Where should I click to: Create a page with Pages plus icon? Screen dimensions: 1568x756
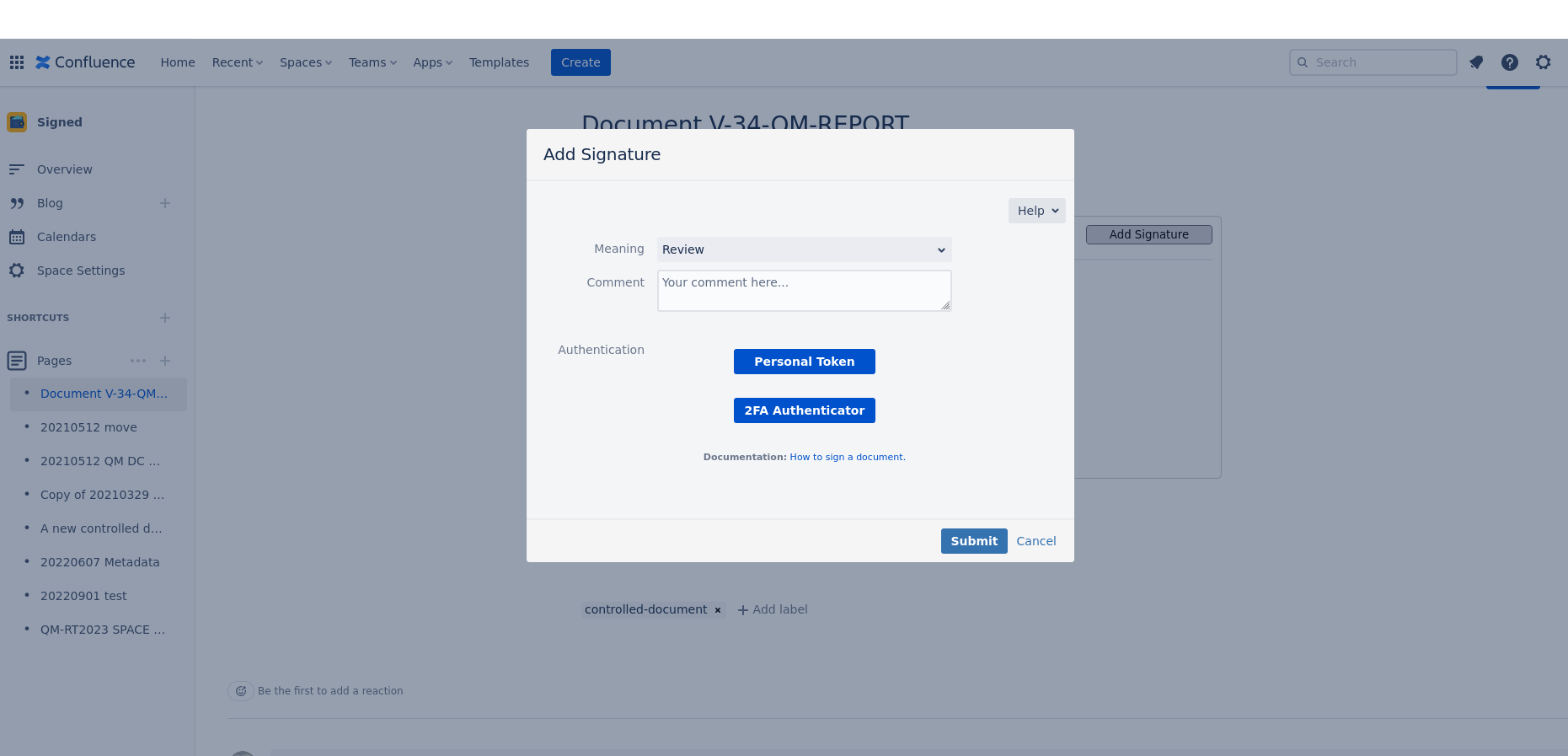click(x=165, y=361)
